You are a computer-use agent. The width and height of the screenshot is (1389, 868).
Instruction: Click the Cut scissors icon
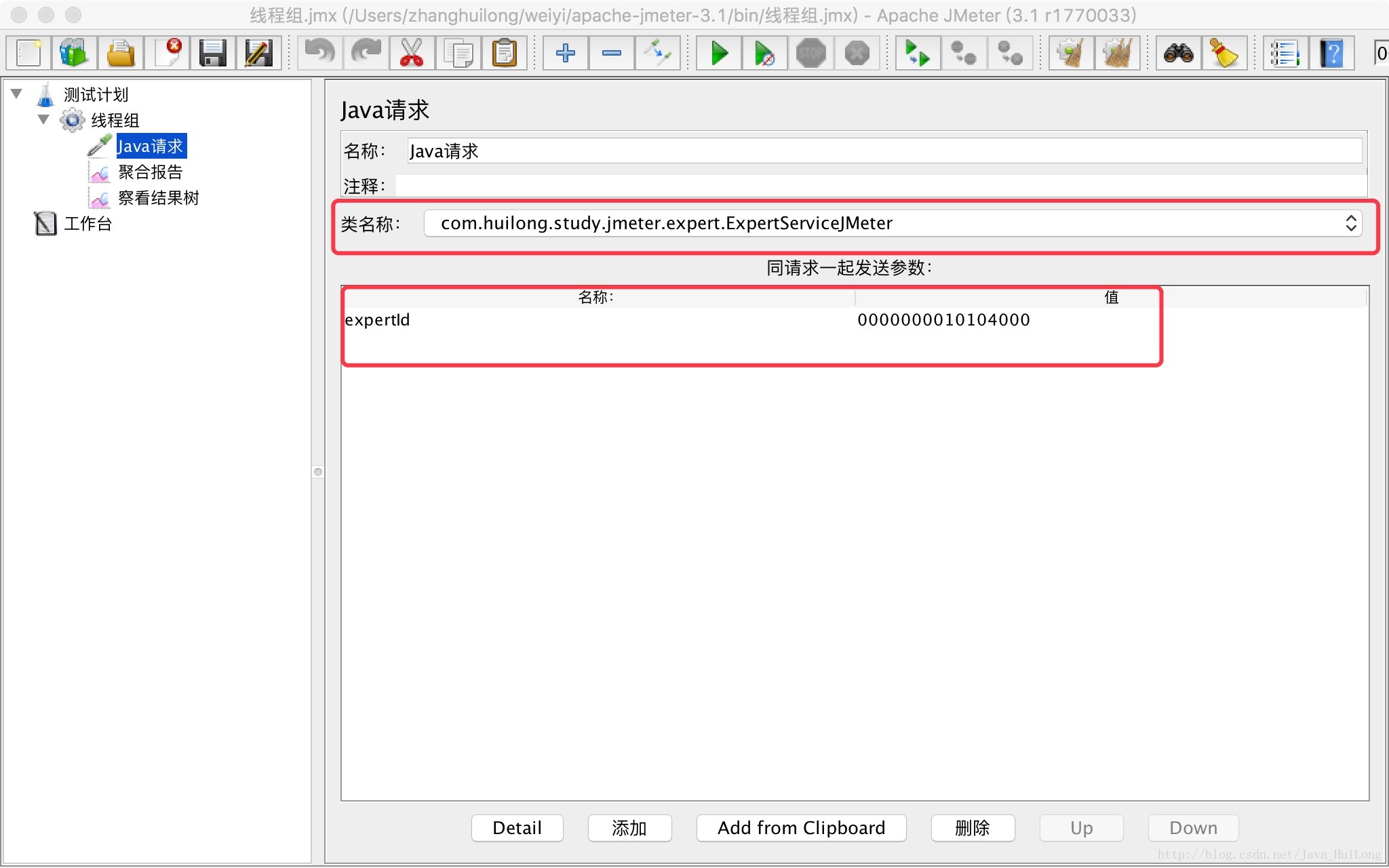coord(412,53)
